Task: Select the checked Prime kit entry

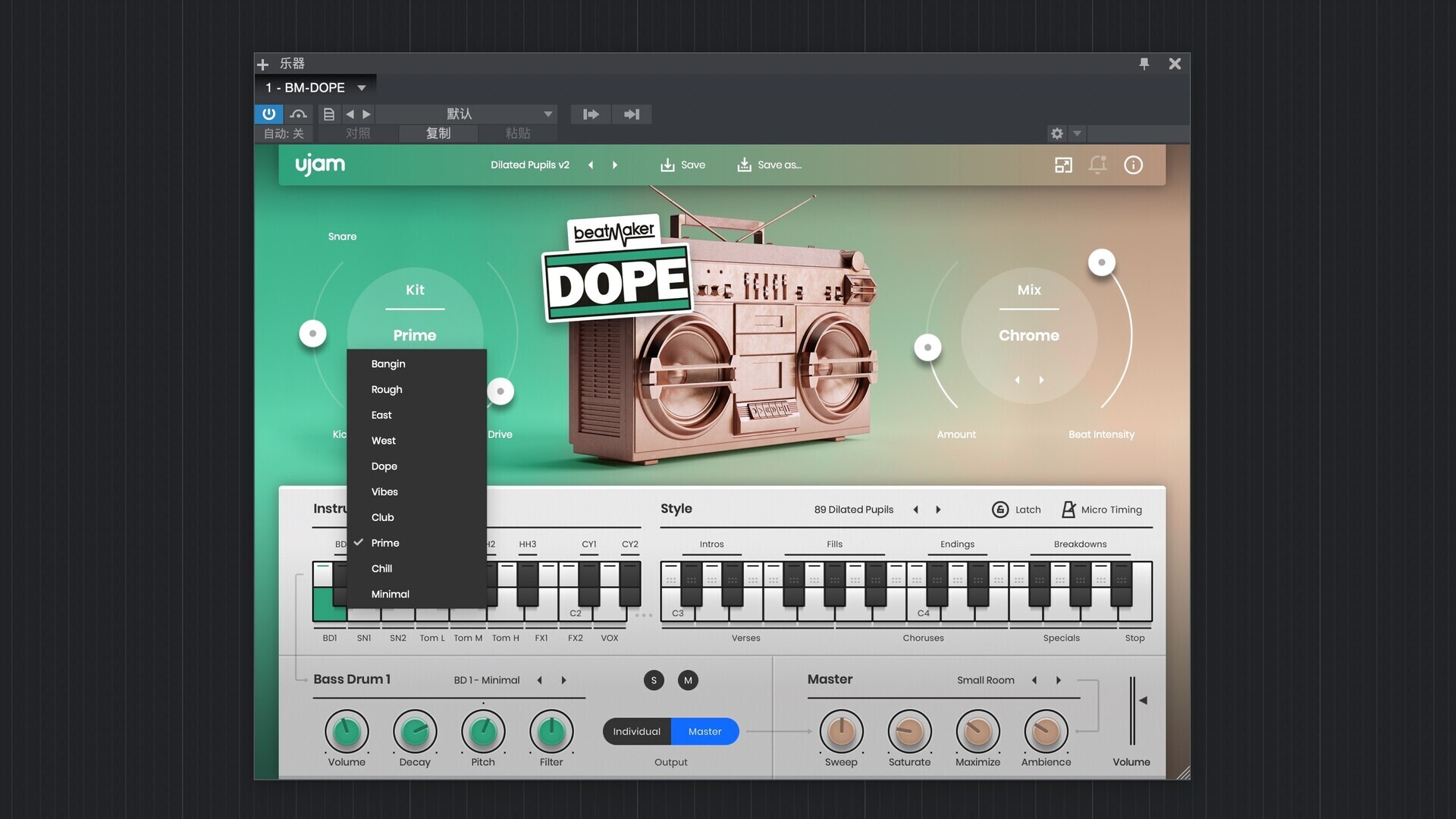Action: [416, 543]
